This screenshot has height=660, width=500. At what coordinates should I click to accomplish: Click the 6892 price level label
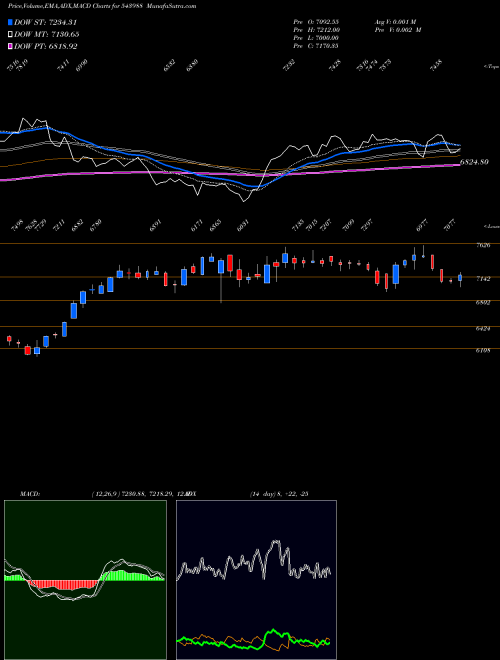pos(483,303)
